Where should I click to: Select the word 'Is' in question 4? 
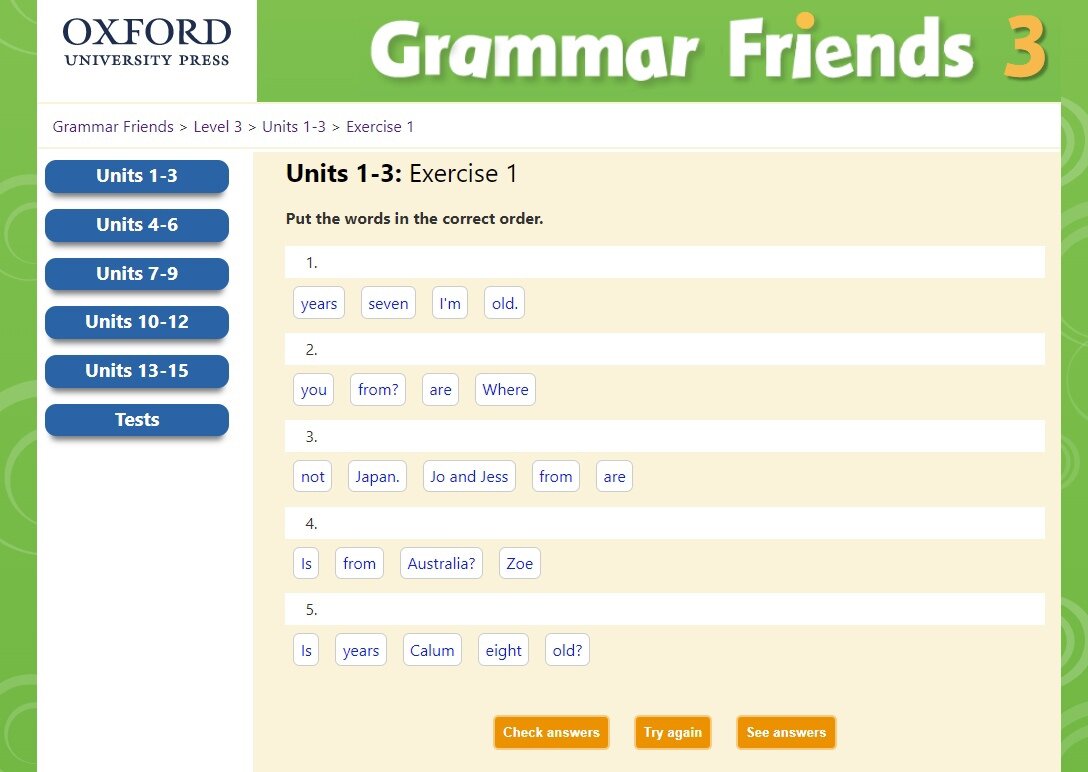(x=306, y=563)
